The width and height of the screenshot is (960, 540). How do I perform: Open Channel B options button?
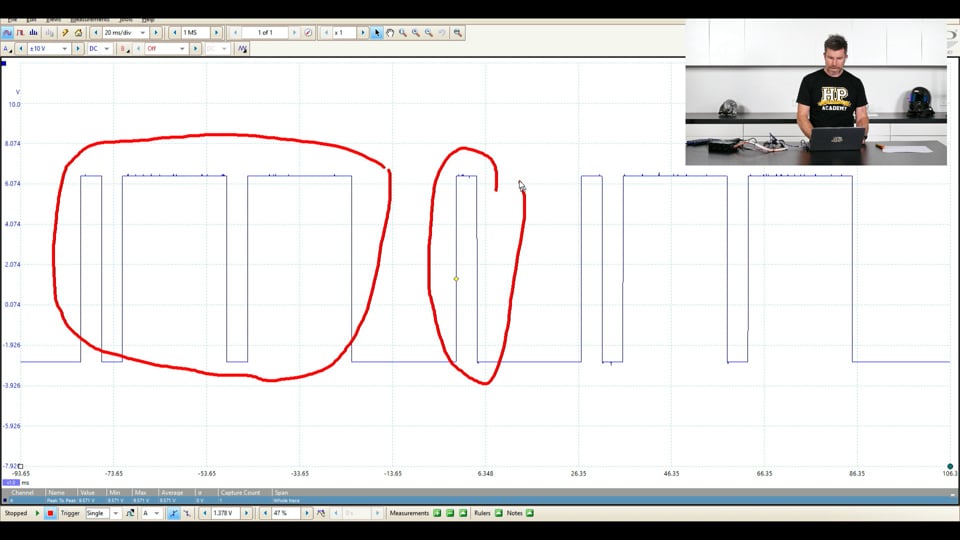point(124,48)
